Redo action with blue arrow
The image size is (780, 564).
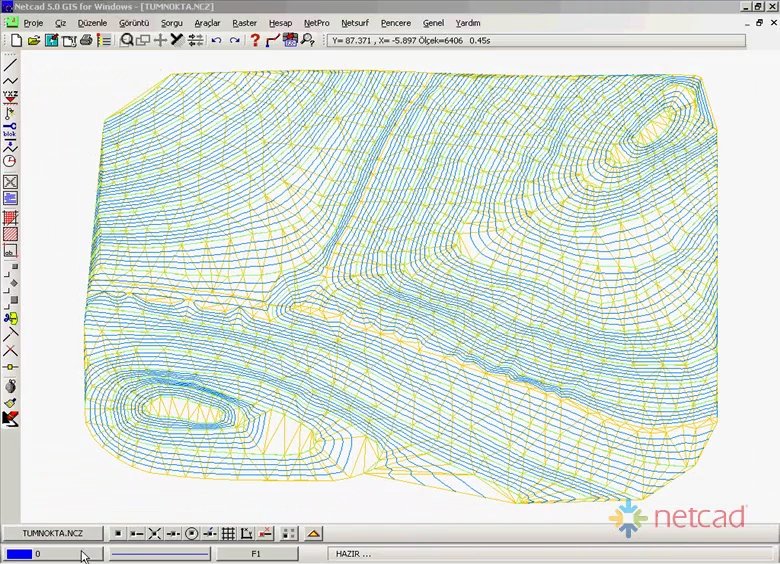click(235, 40)
